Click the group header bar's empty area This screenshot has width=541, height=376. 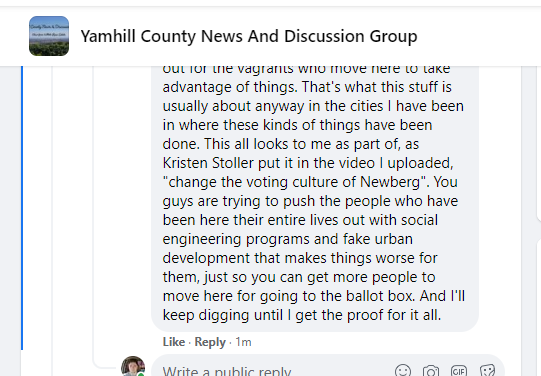(478, 36)
